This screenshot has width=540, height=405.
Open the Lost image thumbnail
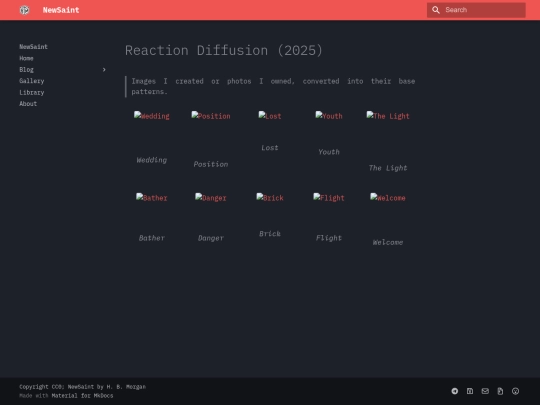pos(270,116)
